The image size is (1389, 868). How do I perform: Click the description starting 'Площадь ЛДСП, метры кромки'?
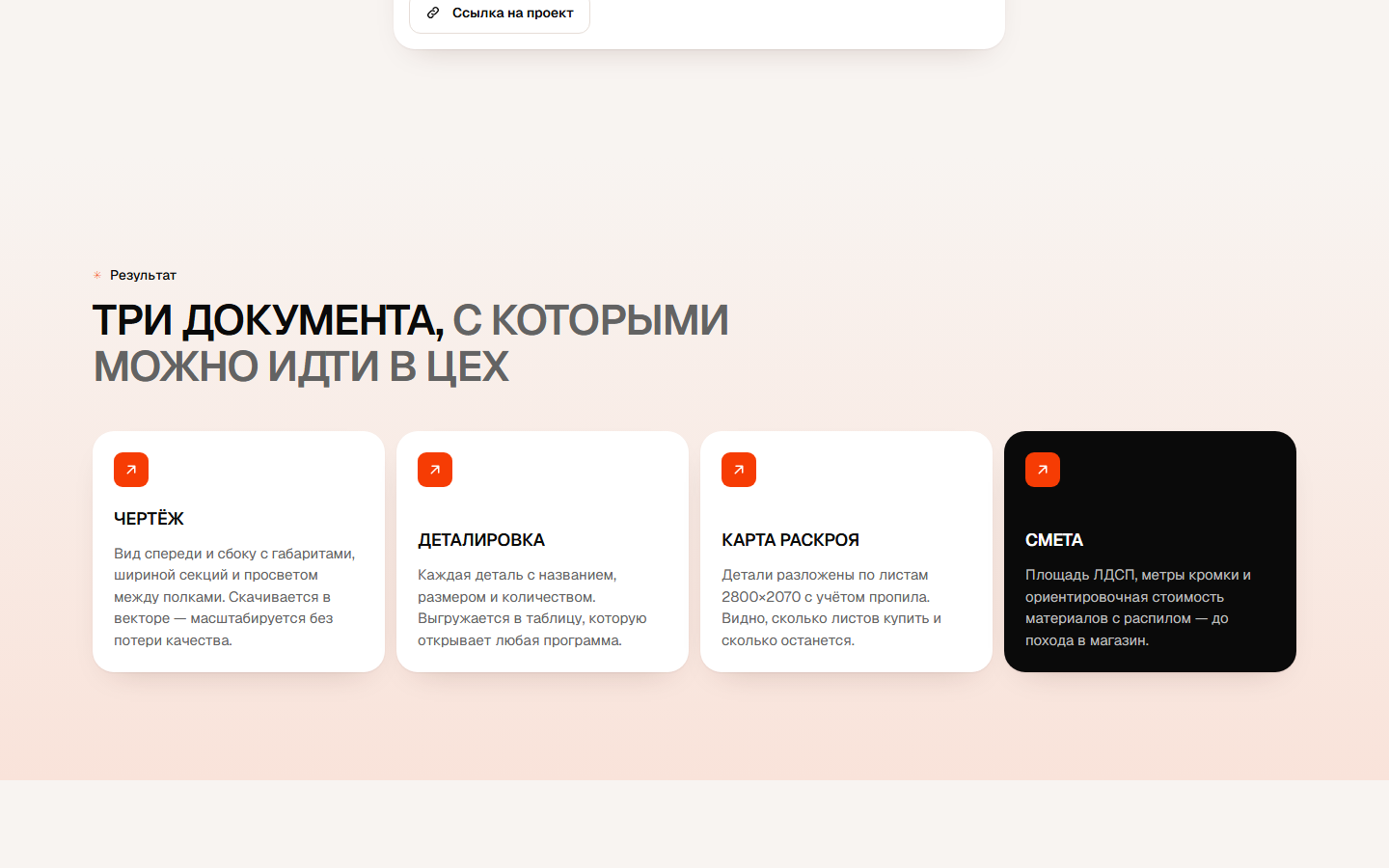pyautogui.click(x=1138, y=608)
